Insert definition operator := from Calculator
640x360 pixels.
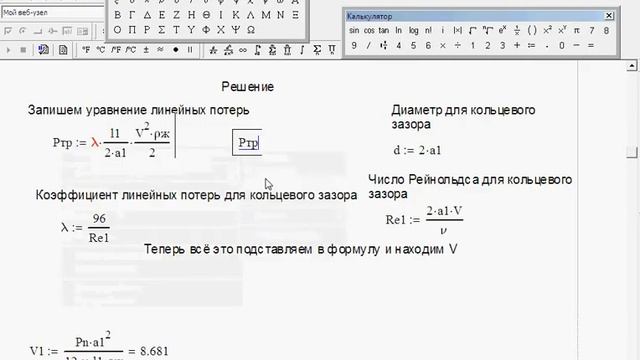point(531,46)
